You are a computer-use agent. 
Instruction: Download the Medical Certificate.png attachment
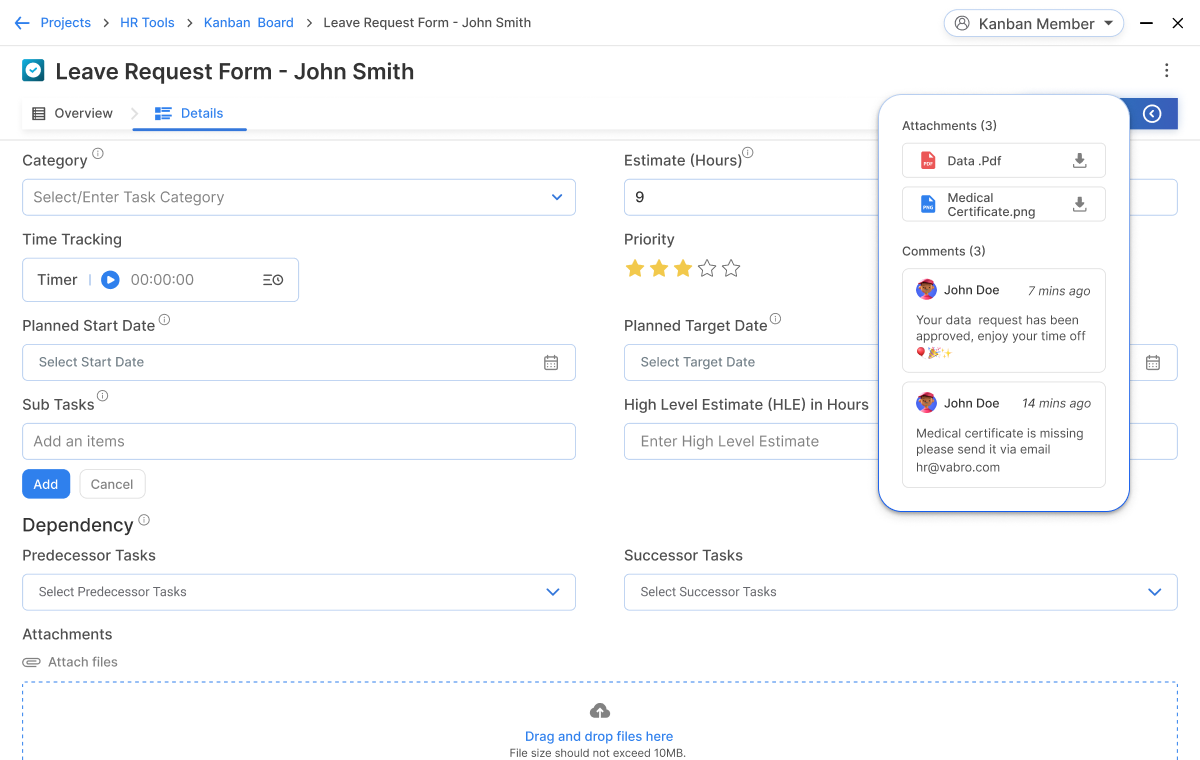click(x=1079, y=204)
